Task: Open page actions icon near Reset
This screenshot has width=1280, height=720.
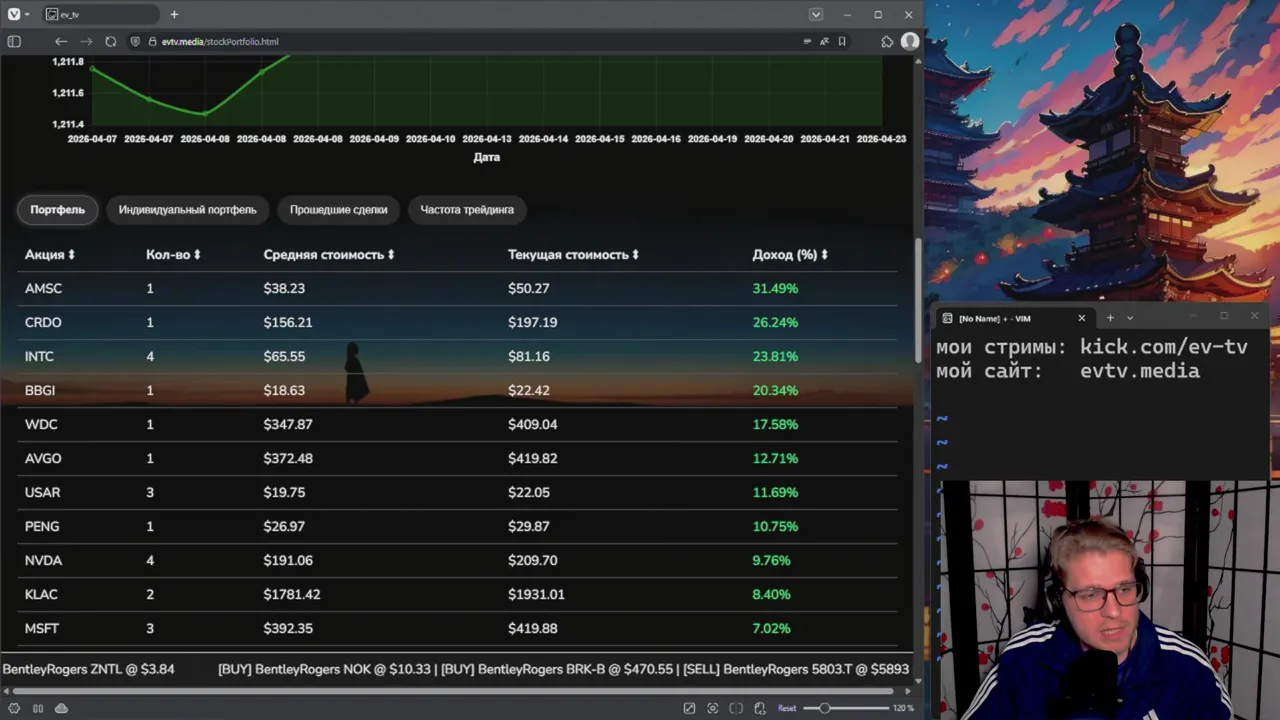Action: point(760,708)
